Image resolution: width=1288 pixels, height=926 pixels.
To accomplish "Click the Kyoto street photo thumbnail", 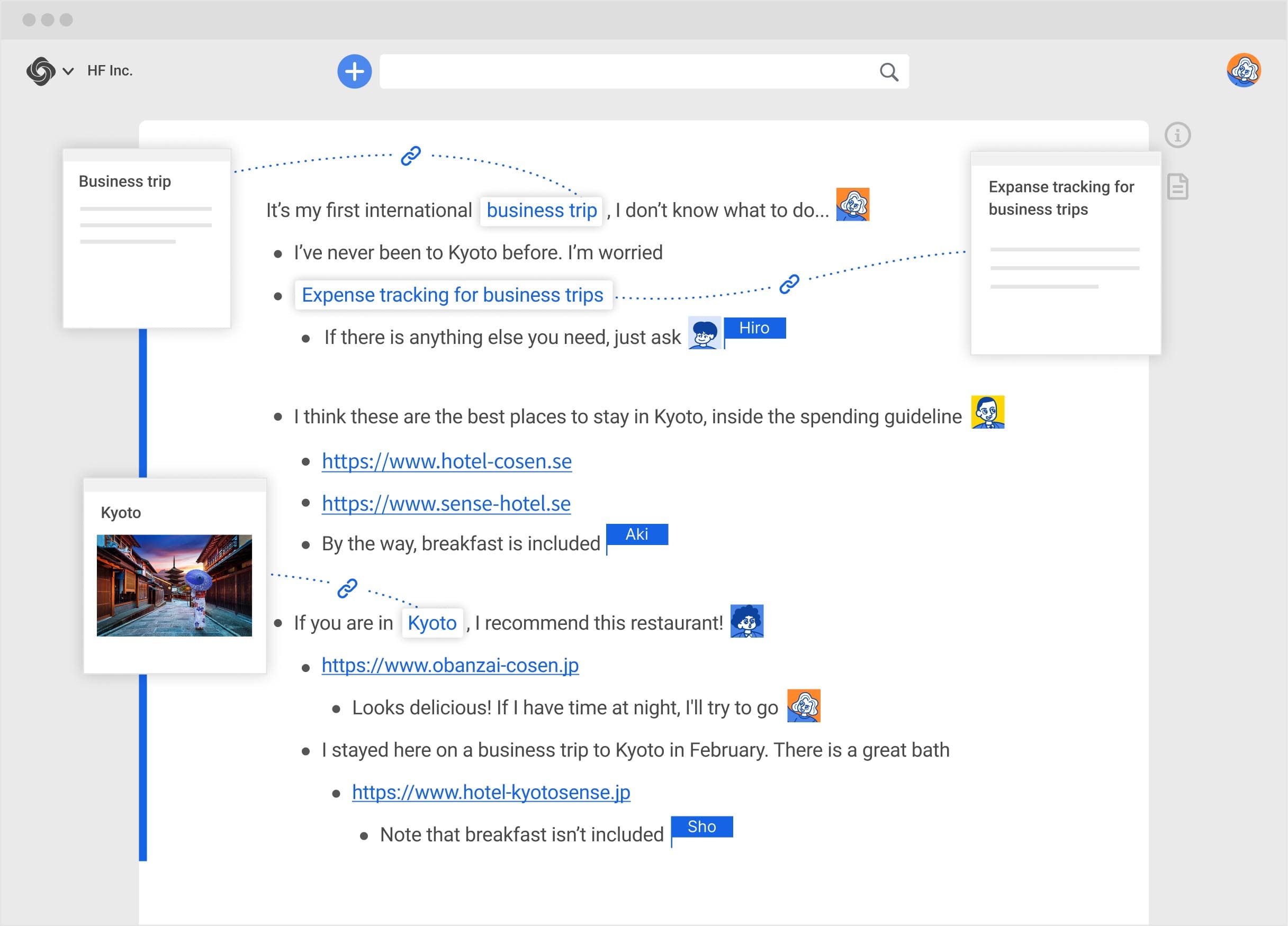I will 174,585.
